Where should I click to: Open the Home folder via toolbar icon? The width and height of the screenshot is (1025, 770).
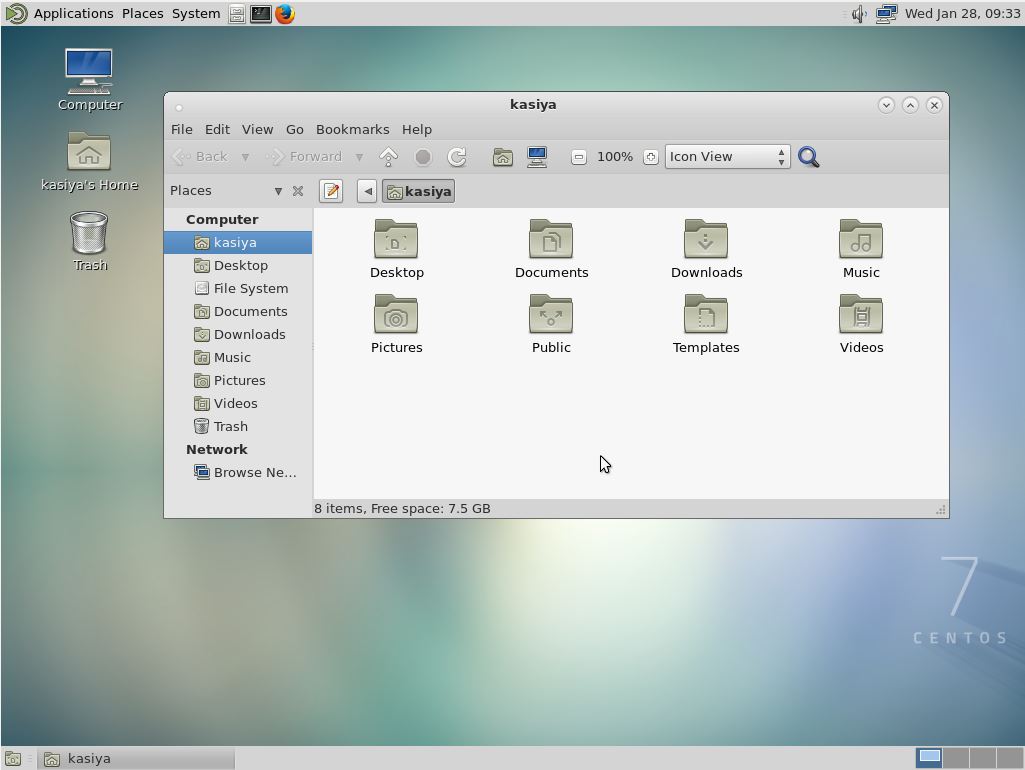(503, 156)
